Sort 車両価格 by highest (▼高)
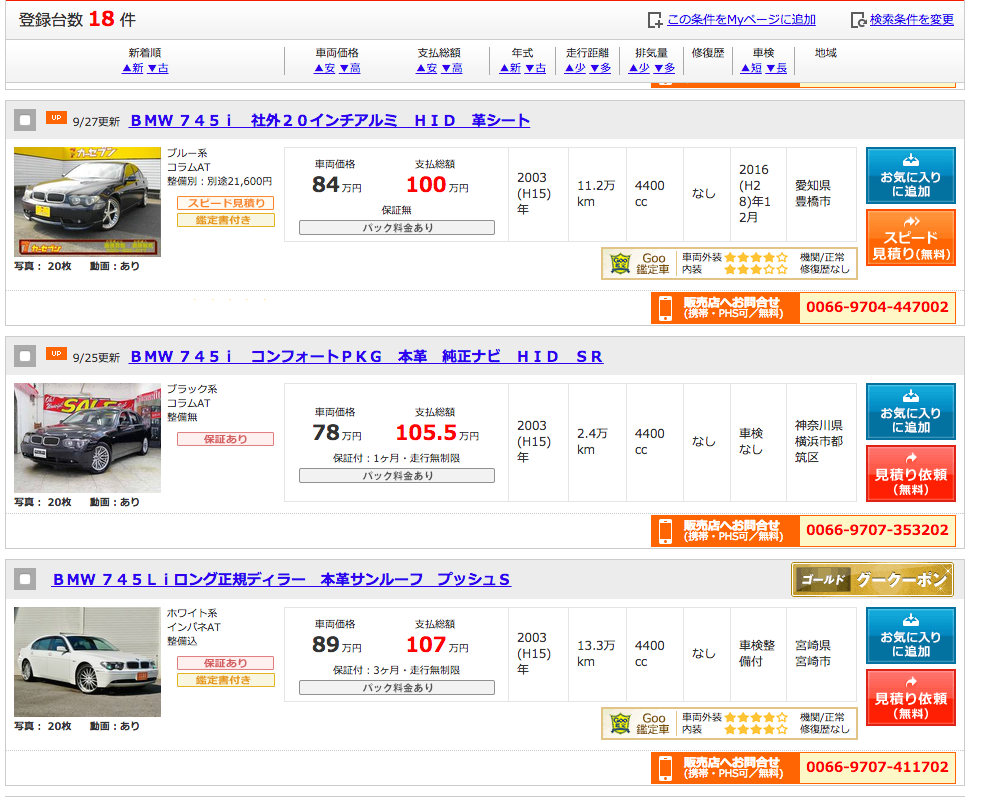988x797 pixels. (350, 68)
